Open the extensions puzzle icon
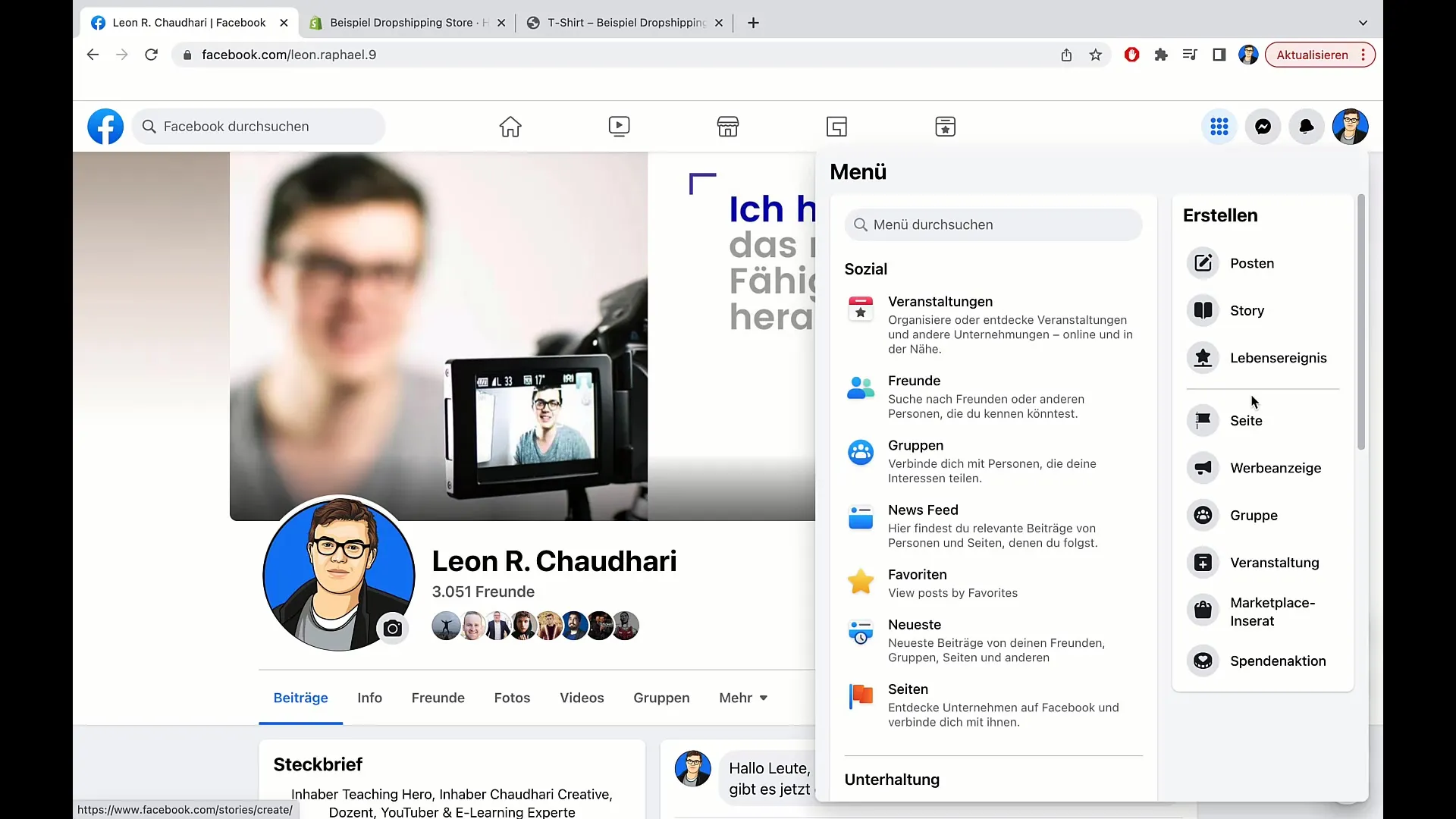1456x819 pixels. 1161,55
